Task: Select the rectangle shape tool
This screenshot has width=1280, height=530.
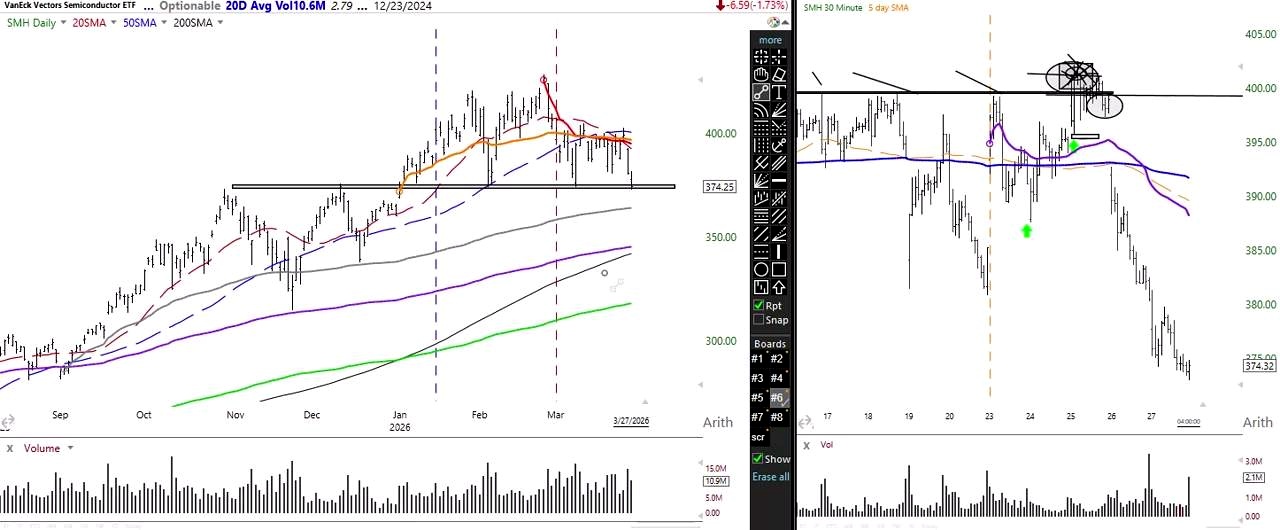Action: pos(778,269)
